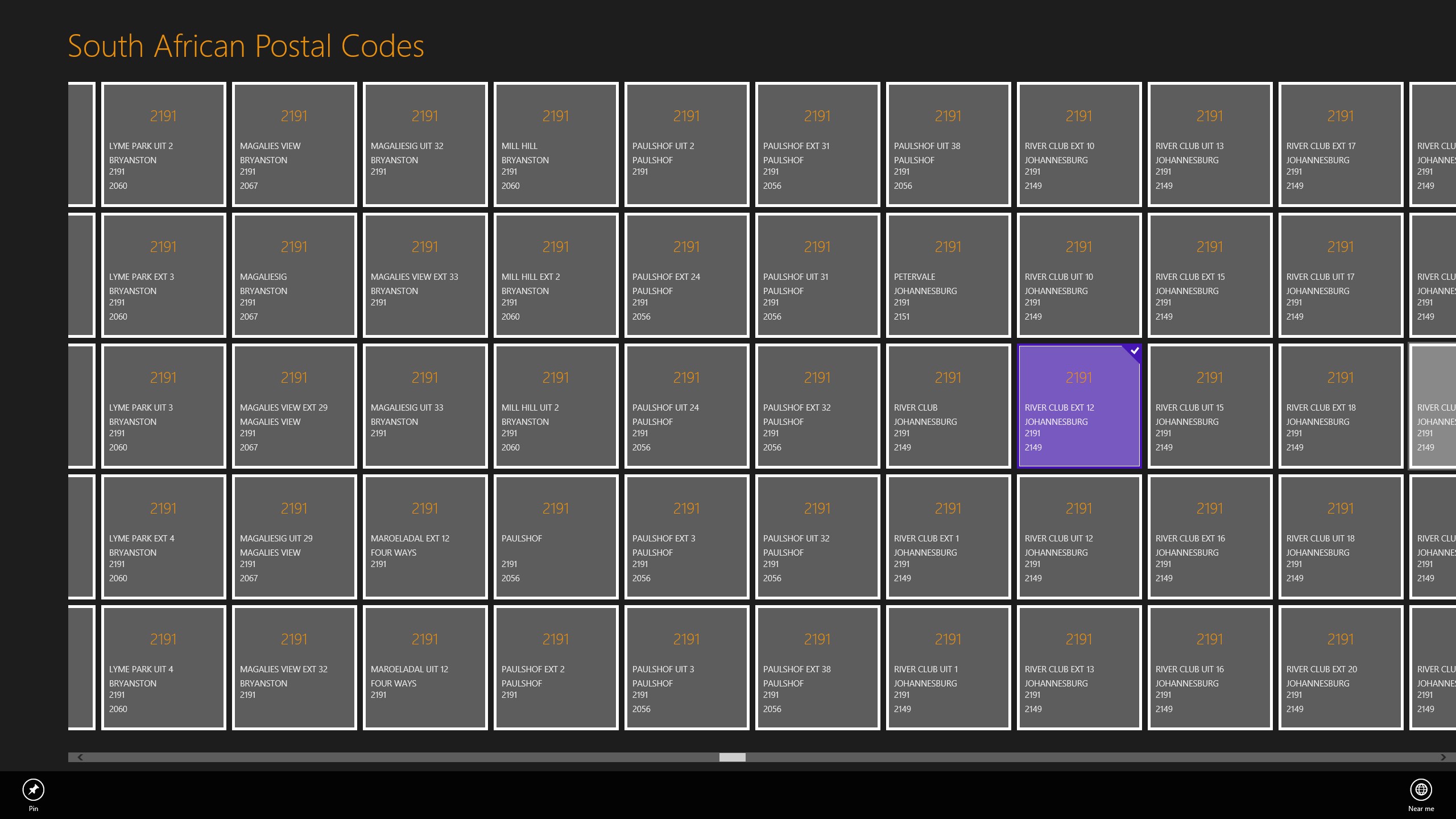Viewport: 1456px width, 819px height.
Task: Open the PAULSHOF UIT 2 tile
Action: (x=686, y=144)
